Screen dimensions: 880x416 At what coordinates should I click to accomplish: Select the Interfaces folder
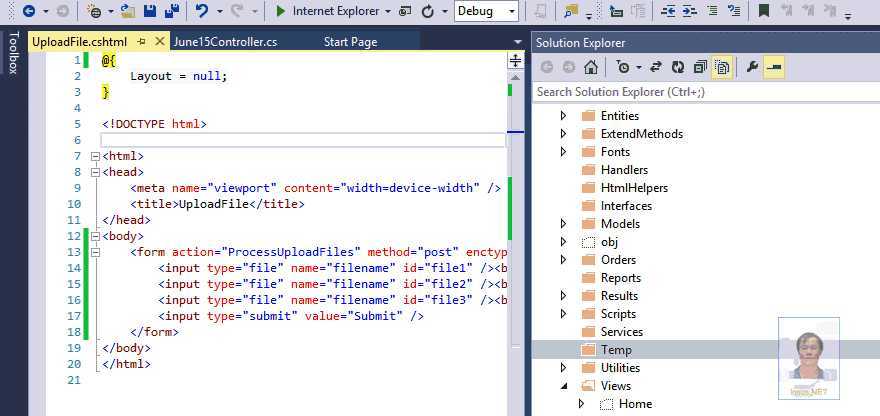pyautogui.click(x=626, y=205)
